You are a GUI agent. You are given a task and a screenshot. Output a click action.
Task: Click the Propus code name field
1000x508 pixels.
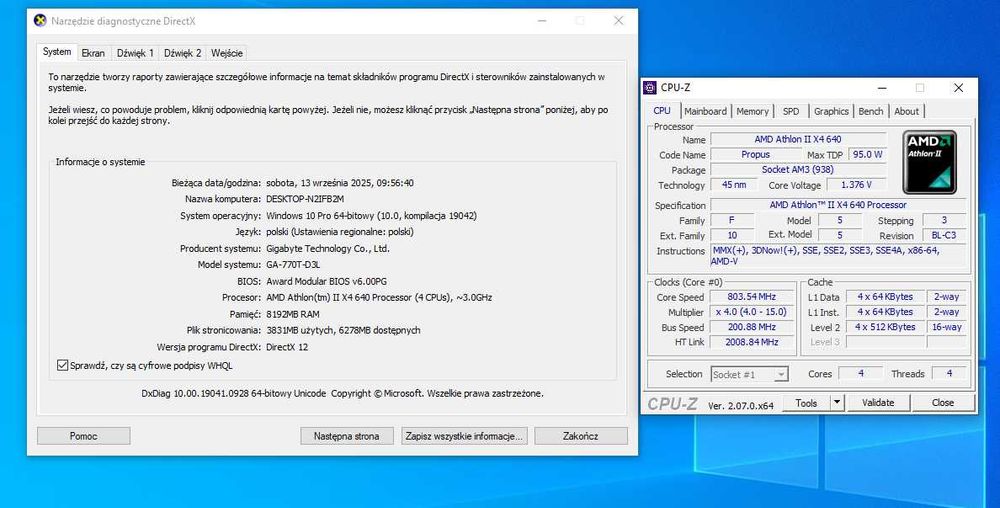point(756,154)
